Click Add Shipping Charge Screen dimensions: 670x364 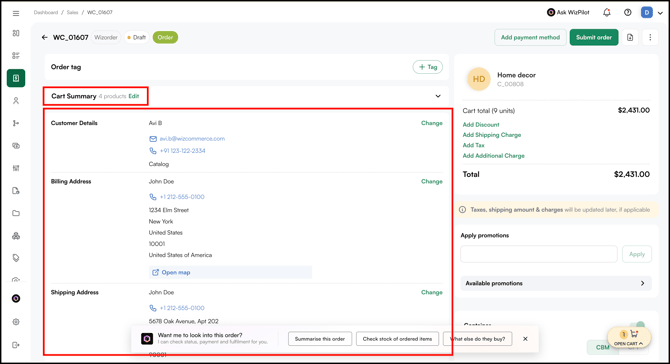[492, 135]
